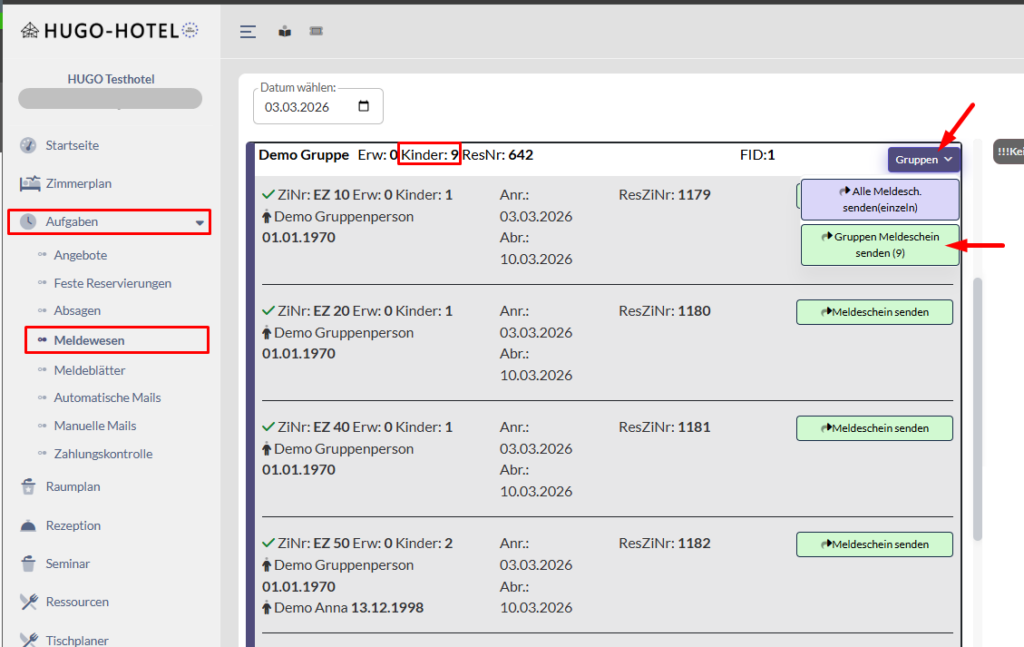This screenshot has height=647, width=1024.
Task: Open Feste Reservierungen submenu item
Action: (x=112, y=283)
